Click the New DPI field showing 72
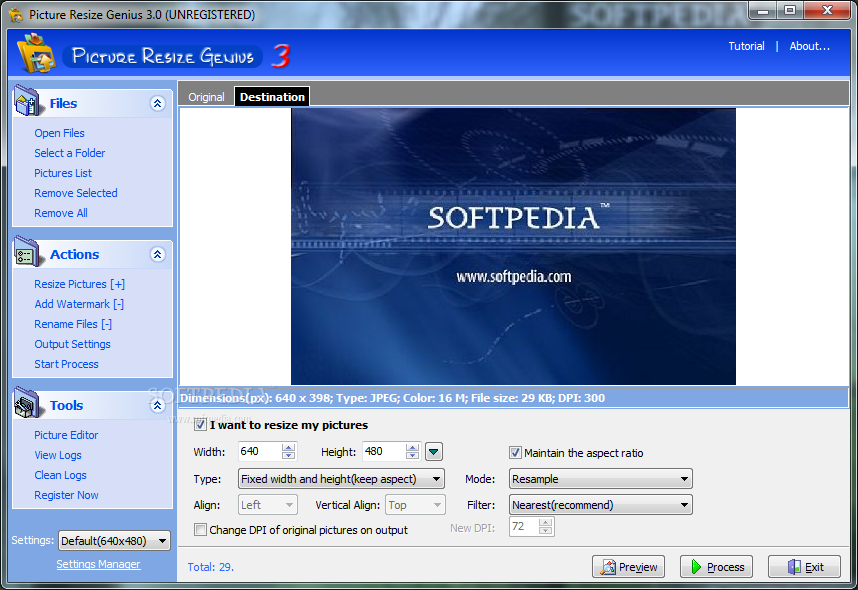This screenshot has height=590, width=858. pyautogui.click(x=524, y=527)
